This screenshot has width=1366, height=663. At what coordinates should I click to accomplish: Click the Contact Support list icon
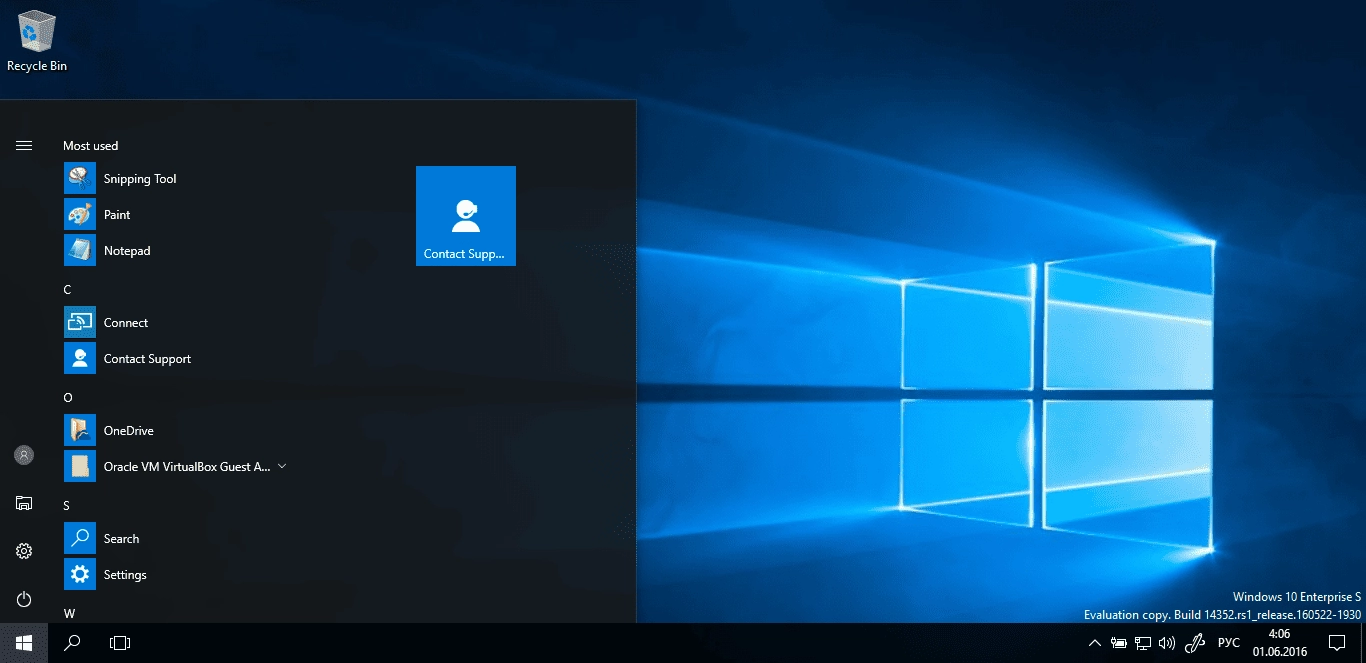tap(80, 359)
